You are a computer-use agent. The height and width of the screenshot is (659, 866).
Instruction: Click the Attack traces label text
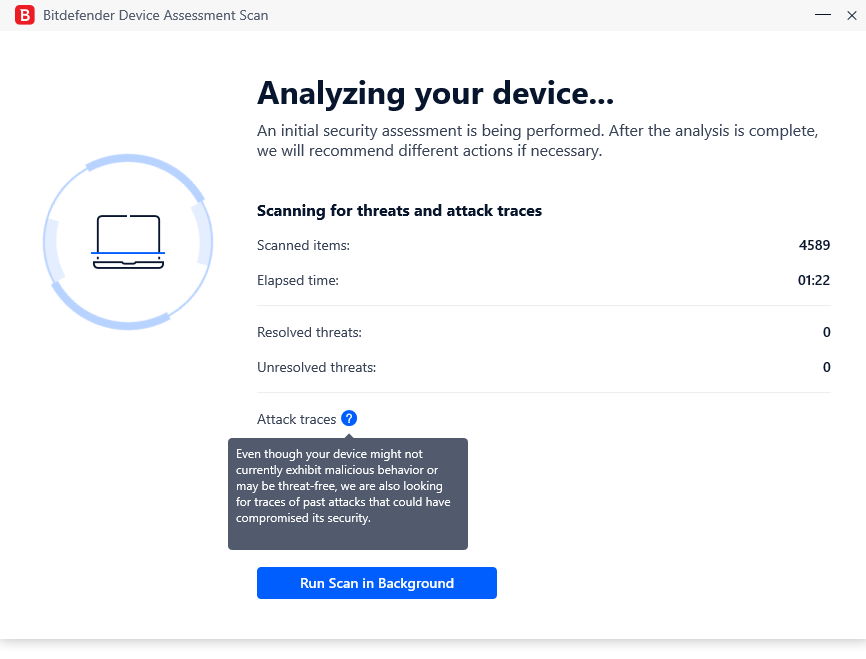point(297,419)
